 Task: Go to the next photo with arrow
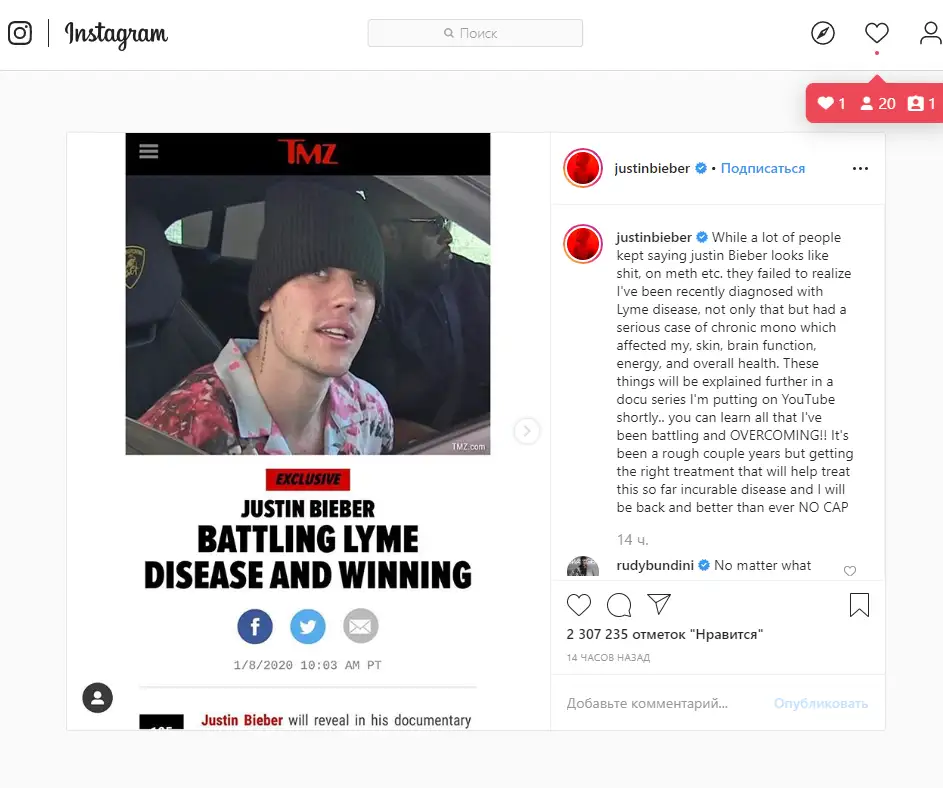(526, 431)
